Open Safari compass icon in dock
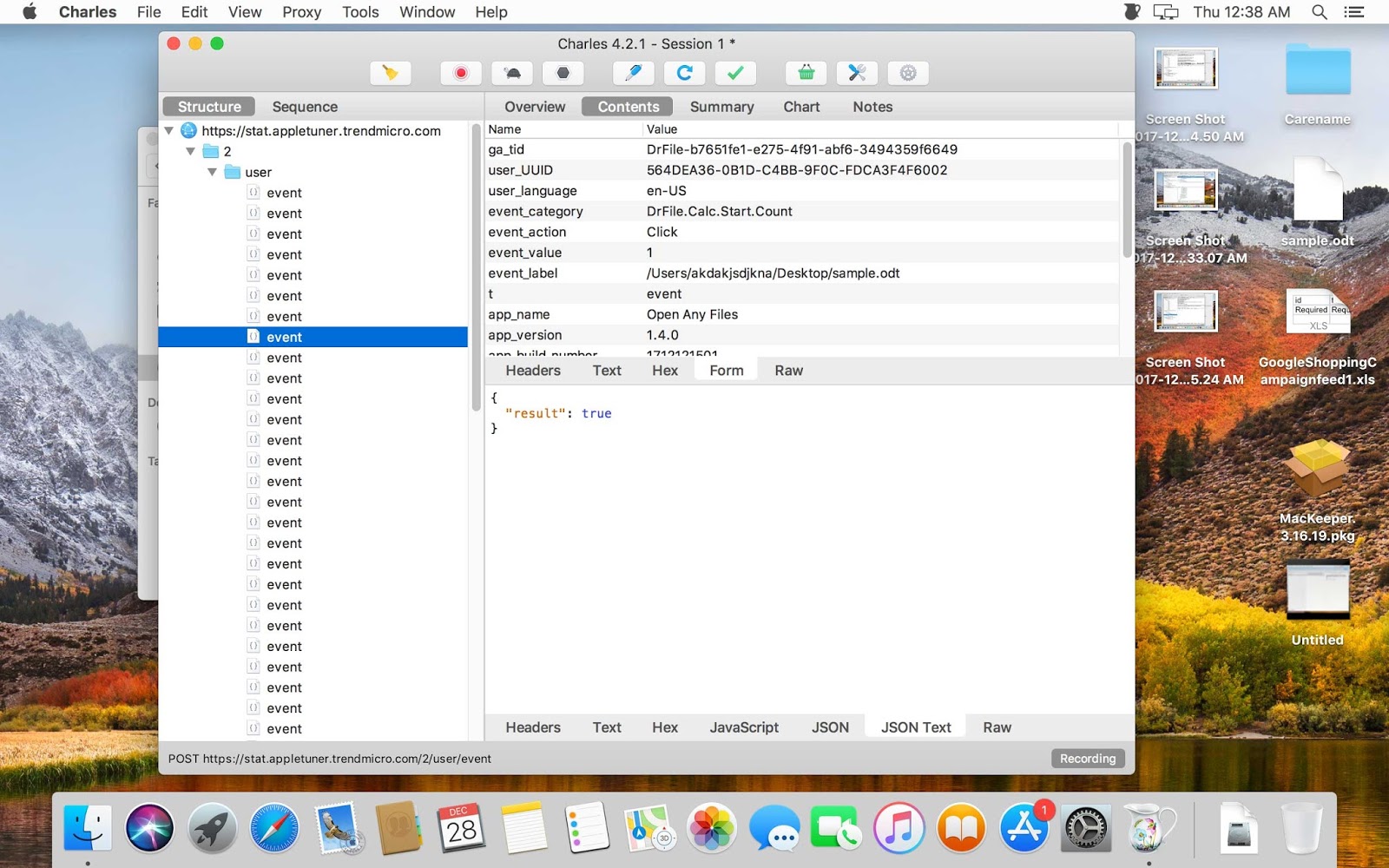Image resolution: width=1389 pixels, height=868 pixels. (274, 827)
